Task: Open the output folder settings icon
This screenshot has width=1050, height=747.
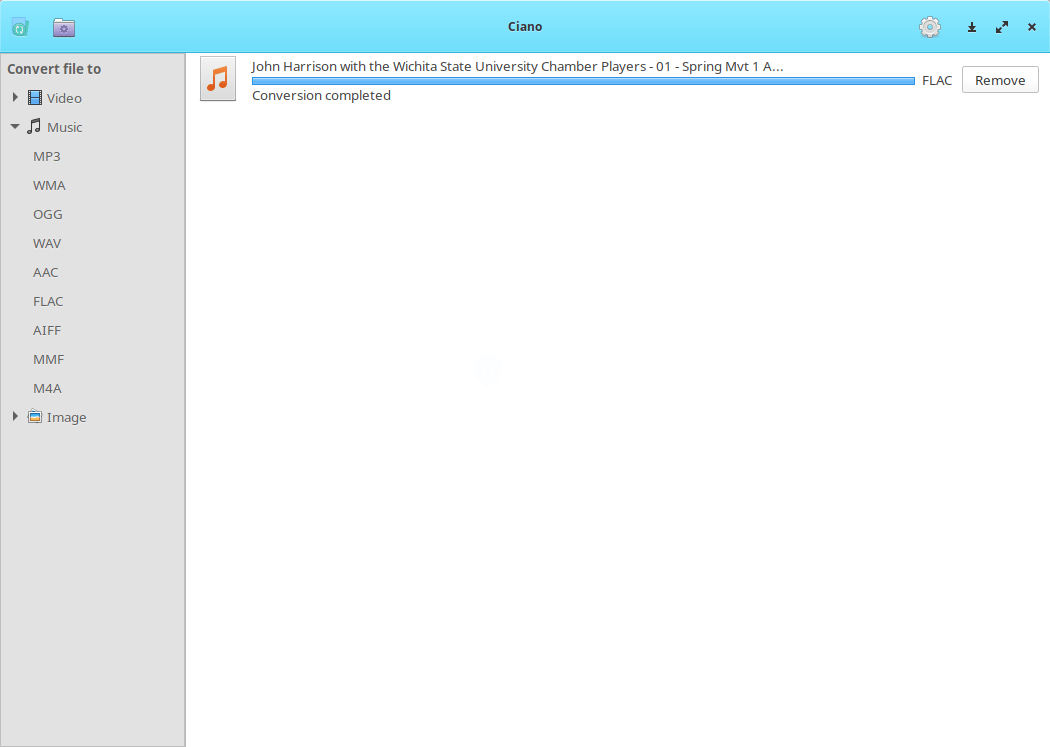Action: tap(64, 27)
